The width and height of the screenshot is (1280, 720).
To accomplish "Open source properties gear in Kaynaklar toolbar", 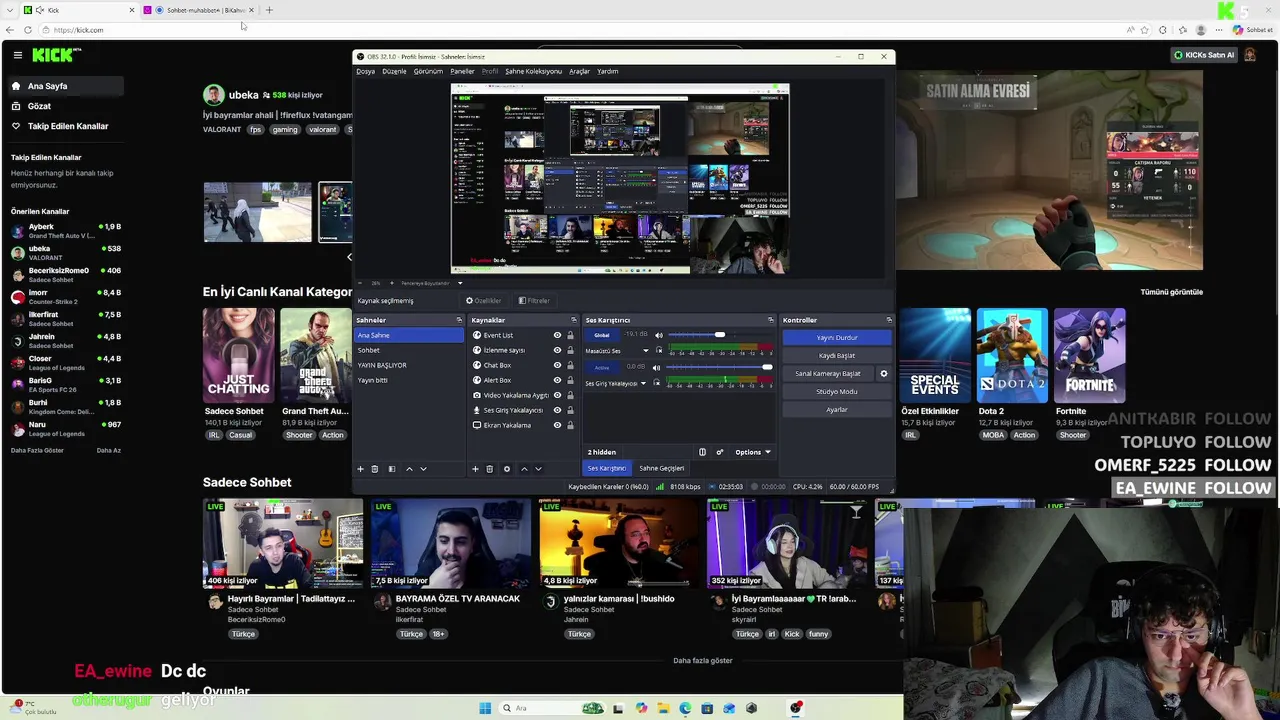I will click(x=506, y=469).
